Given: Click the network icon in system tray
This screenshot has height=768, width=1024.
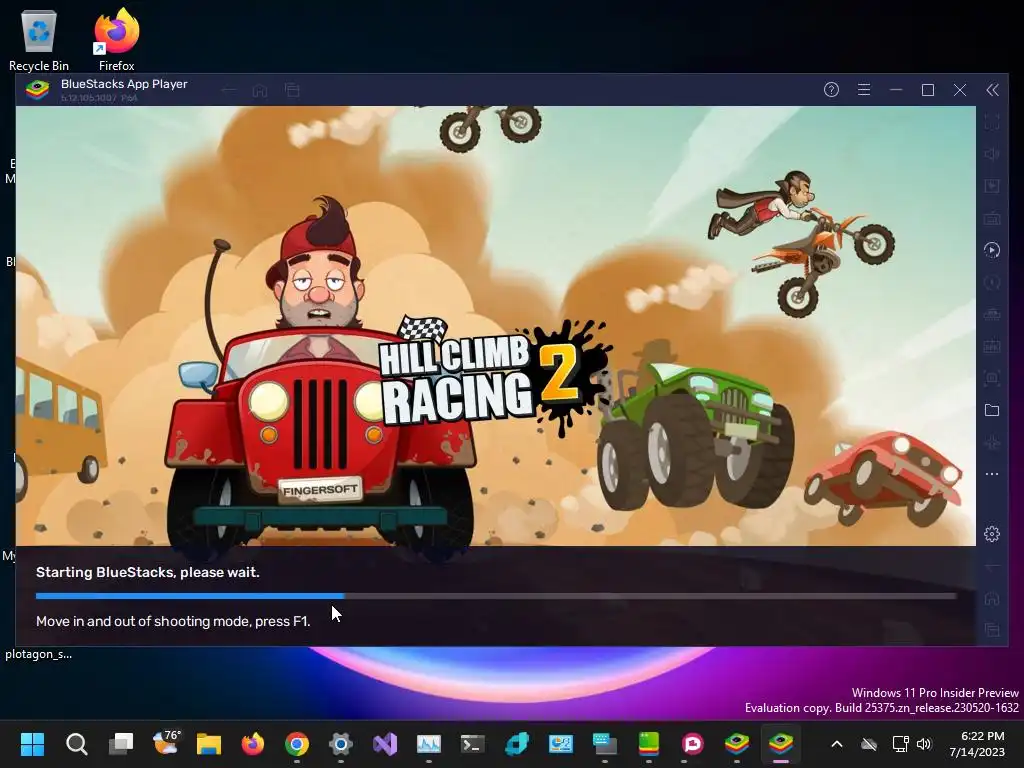Looking at the screenshot, I should pos(901,744).
